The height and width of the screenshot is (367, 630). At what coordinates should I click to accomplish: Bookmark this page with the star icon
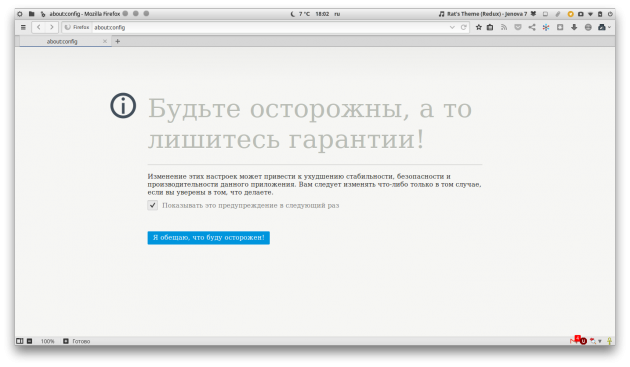tap(479, 27)
